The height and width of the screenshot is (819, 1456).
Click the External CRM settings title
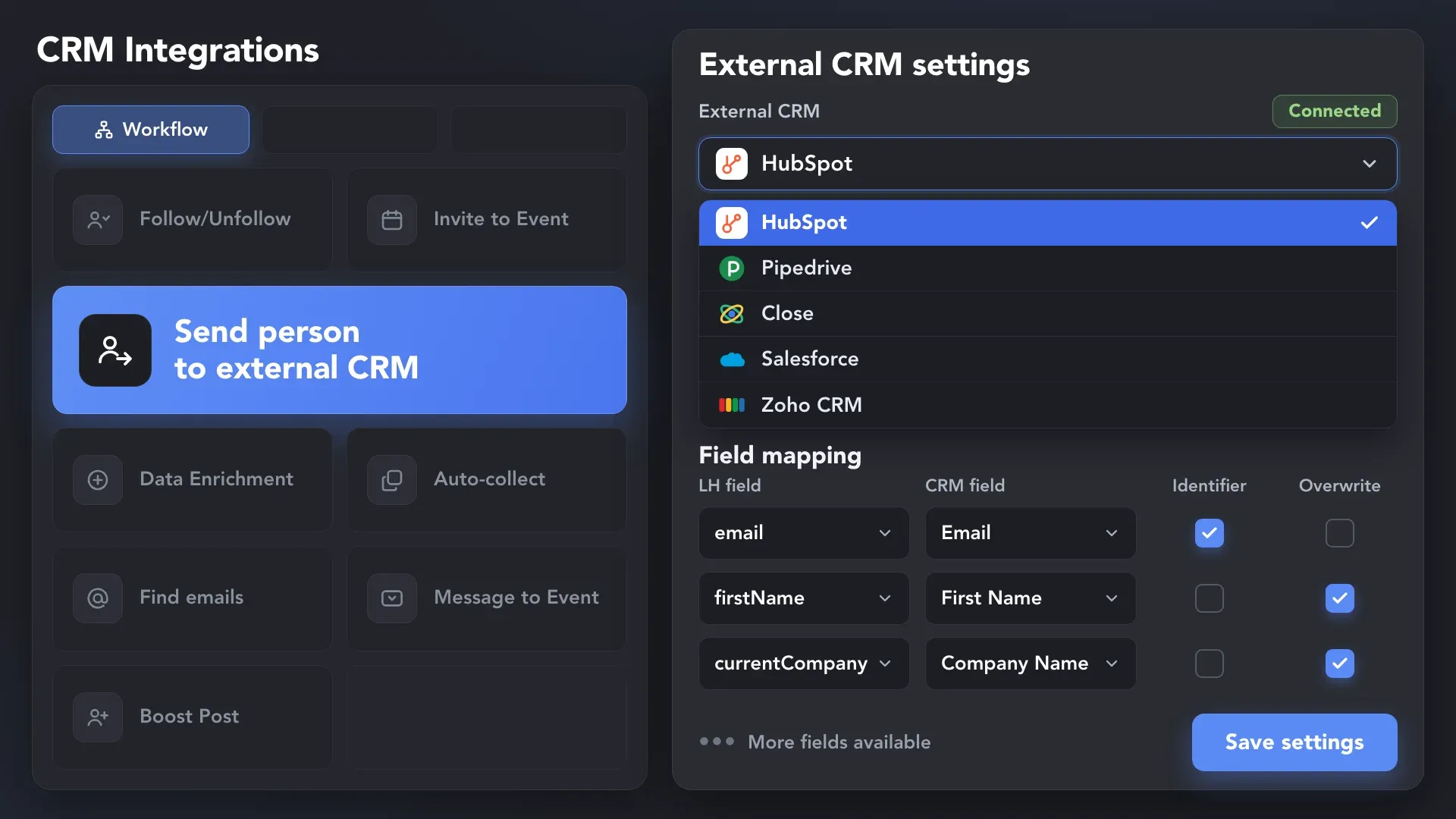(x=864, y=65)
